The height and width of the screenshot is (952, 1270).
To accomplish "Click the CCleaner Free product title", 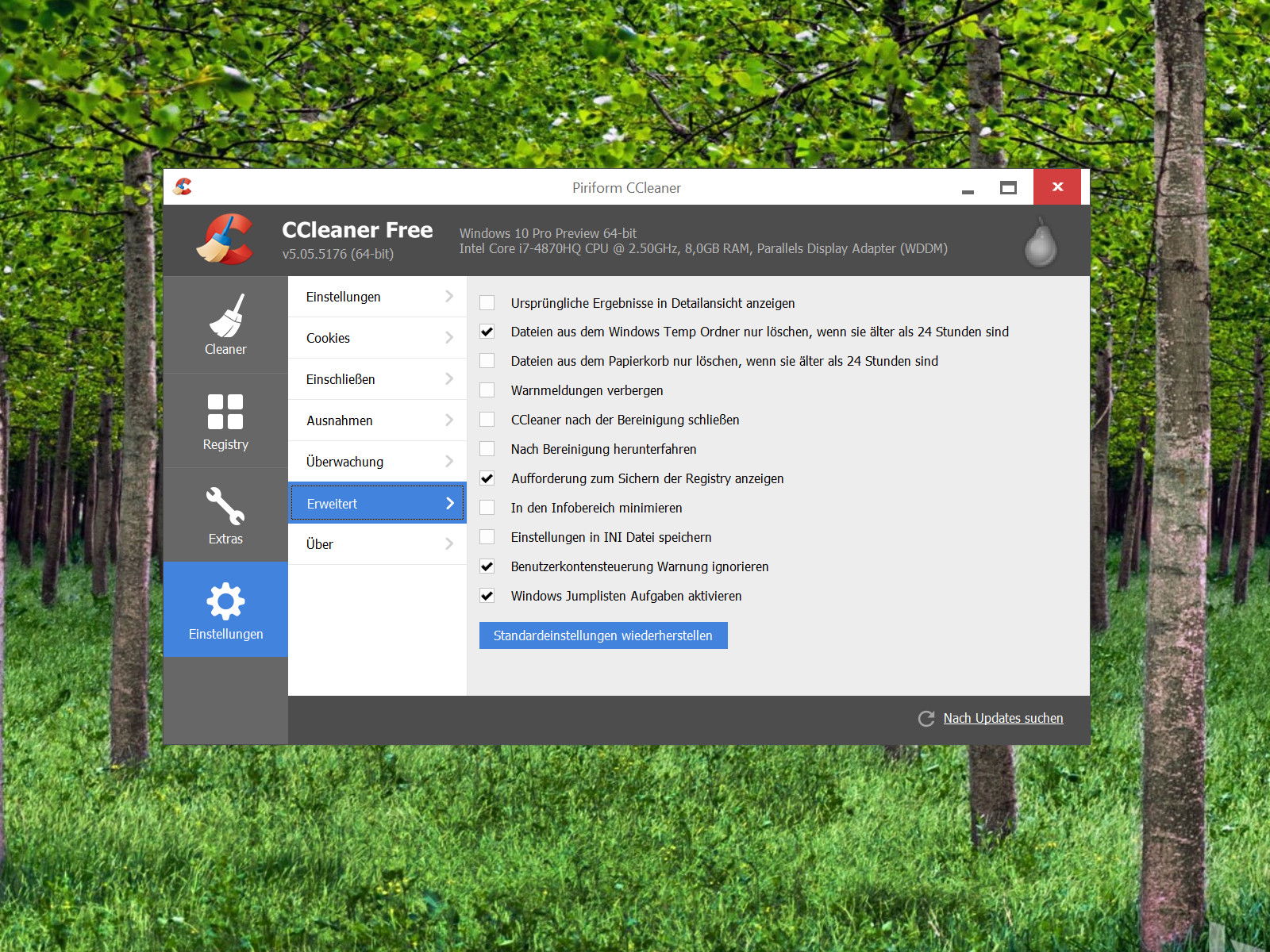I will (357, 230).
